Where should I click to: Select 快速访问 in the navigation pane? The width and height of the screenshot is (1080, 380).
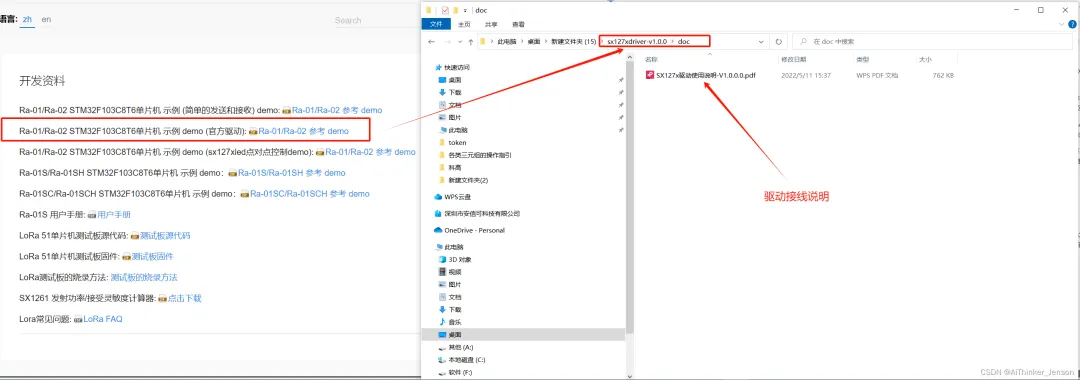(x=457, y=67)
